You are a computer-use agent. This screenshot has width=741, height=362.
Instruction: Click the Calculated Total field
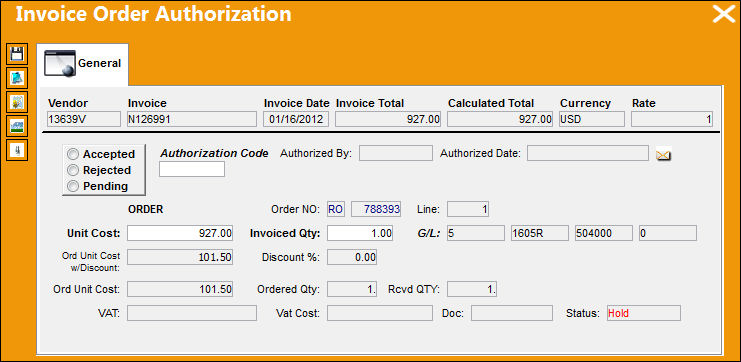tap(500, 119)
